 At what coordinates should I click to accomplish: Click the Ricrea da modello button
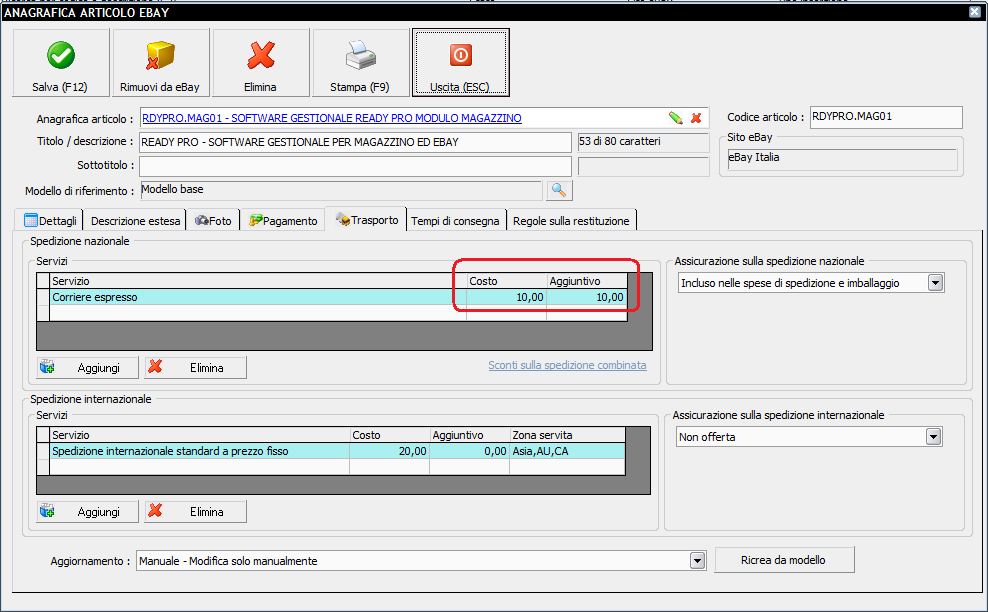tap(784, 560)
